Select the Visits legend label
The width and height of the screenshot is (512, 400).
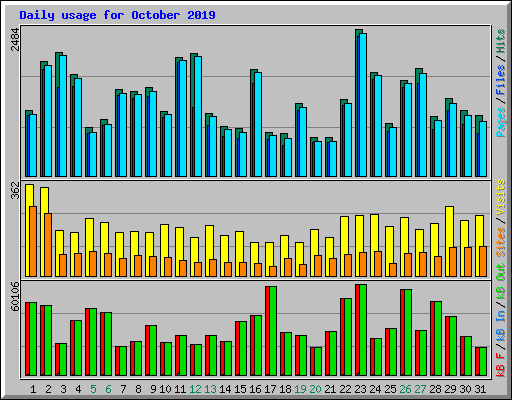(x=501, y=197)
